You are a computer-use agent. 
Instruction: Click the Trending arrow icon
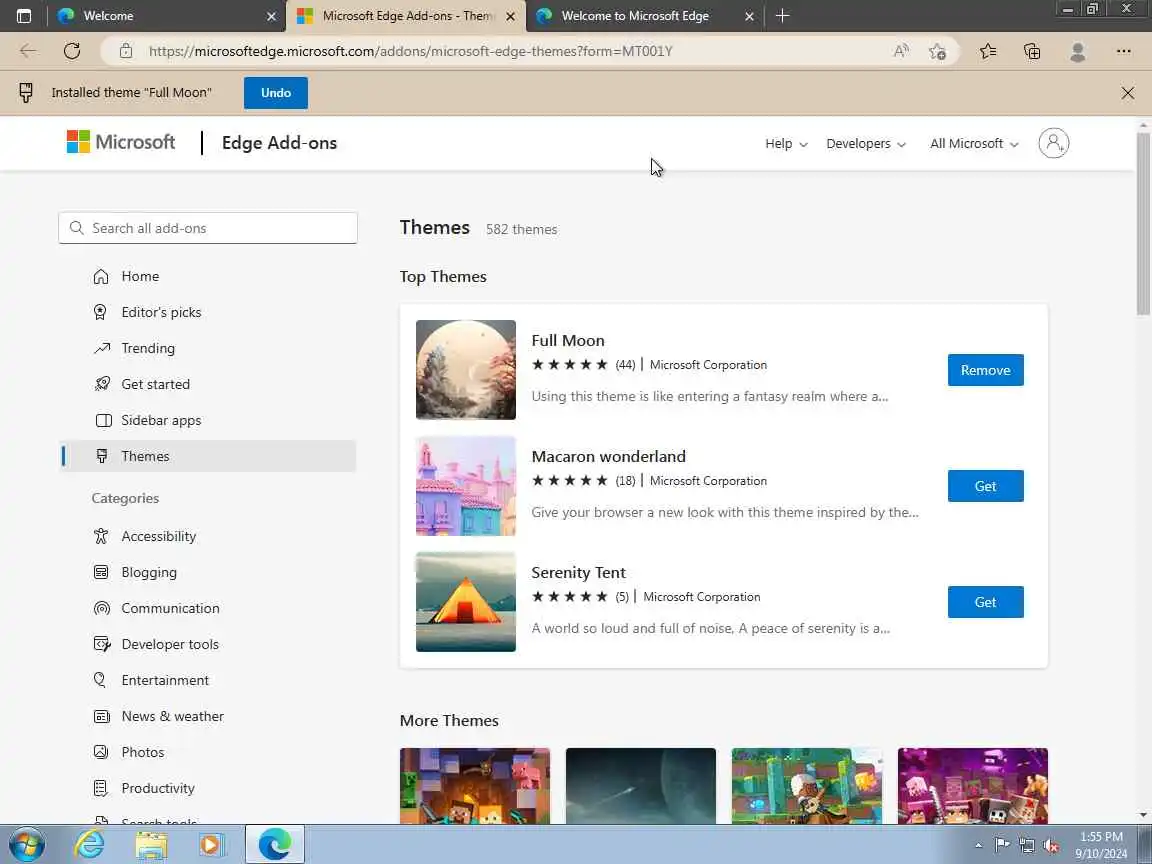[101, 348]
